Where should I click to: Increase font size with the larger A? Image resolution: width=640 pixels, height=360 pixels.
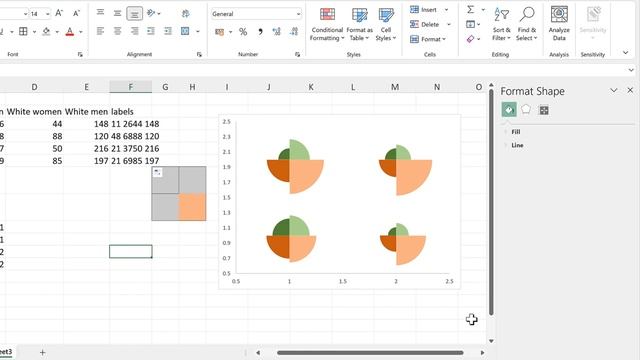click(59, 13)
